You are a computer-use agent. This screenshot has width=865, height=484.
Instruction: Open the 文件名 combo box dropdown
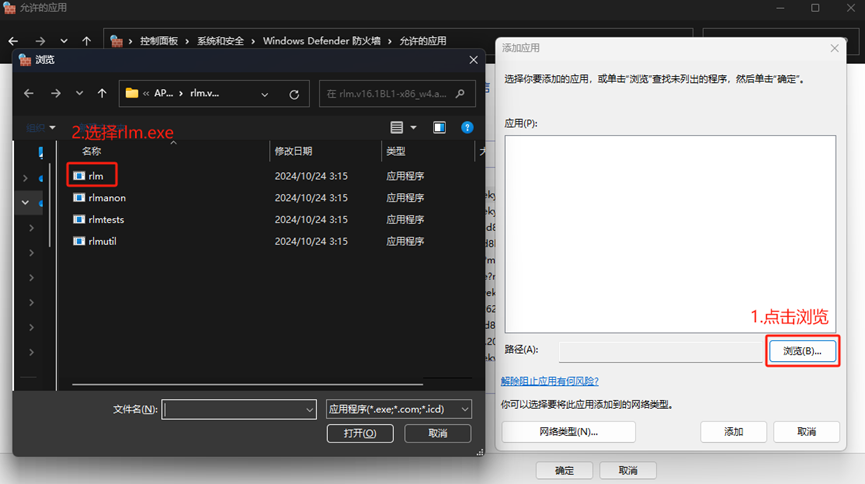[309, 409]
